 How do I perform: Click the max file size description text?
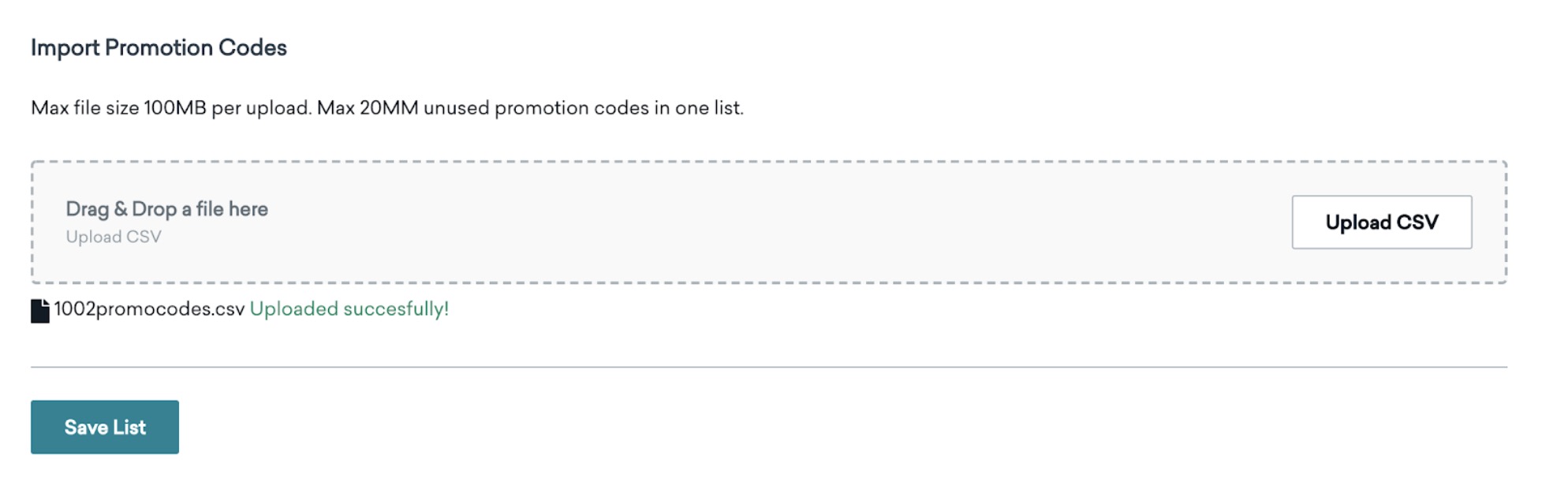[x=387, y=108]
